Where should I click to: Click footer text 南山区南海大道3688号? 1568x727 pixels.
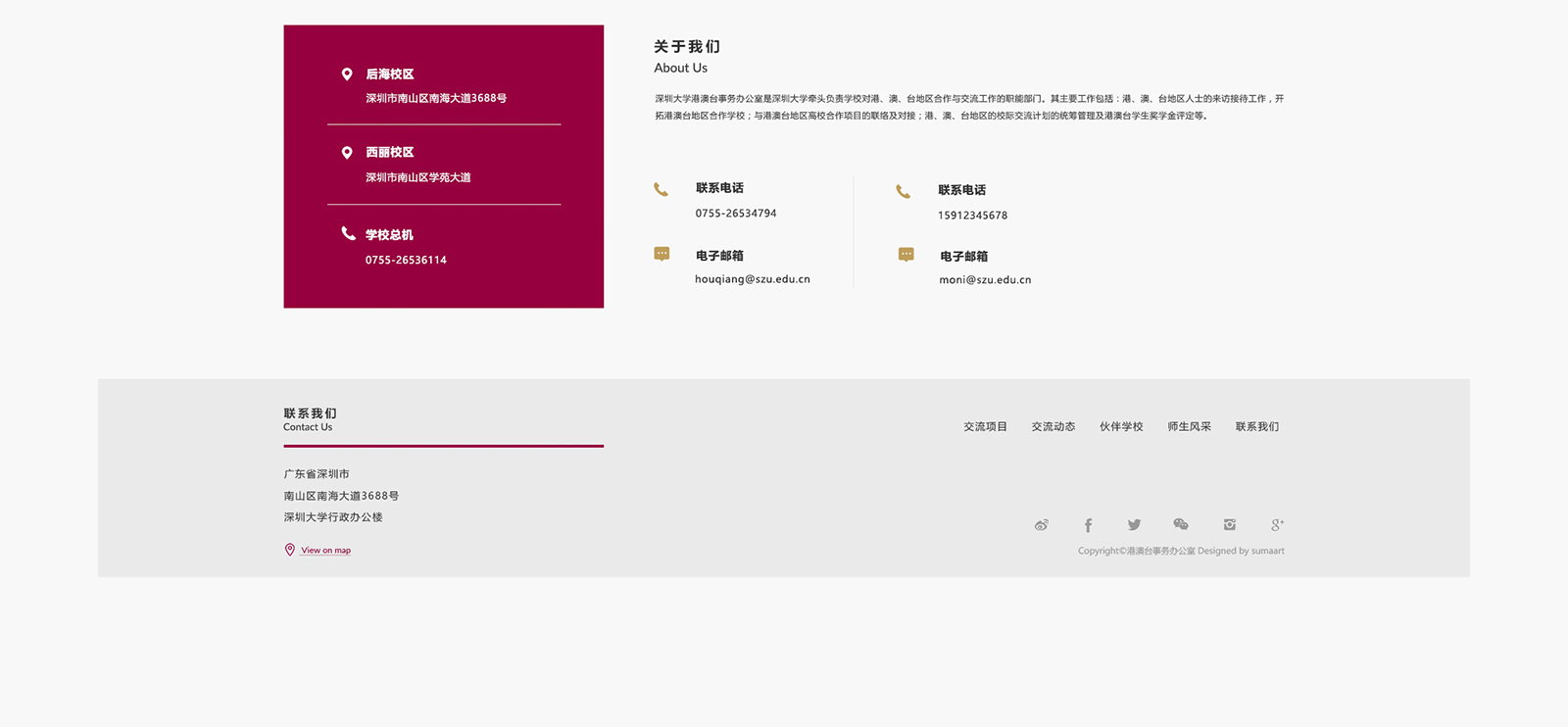[341, 496]
